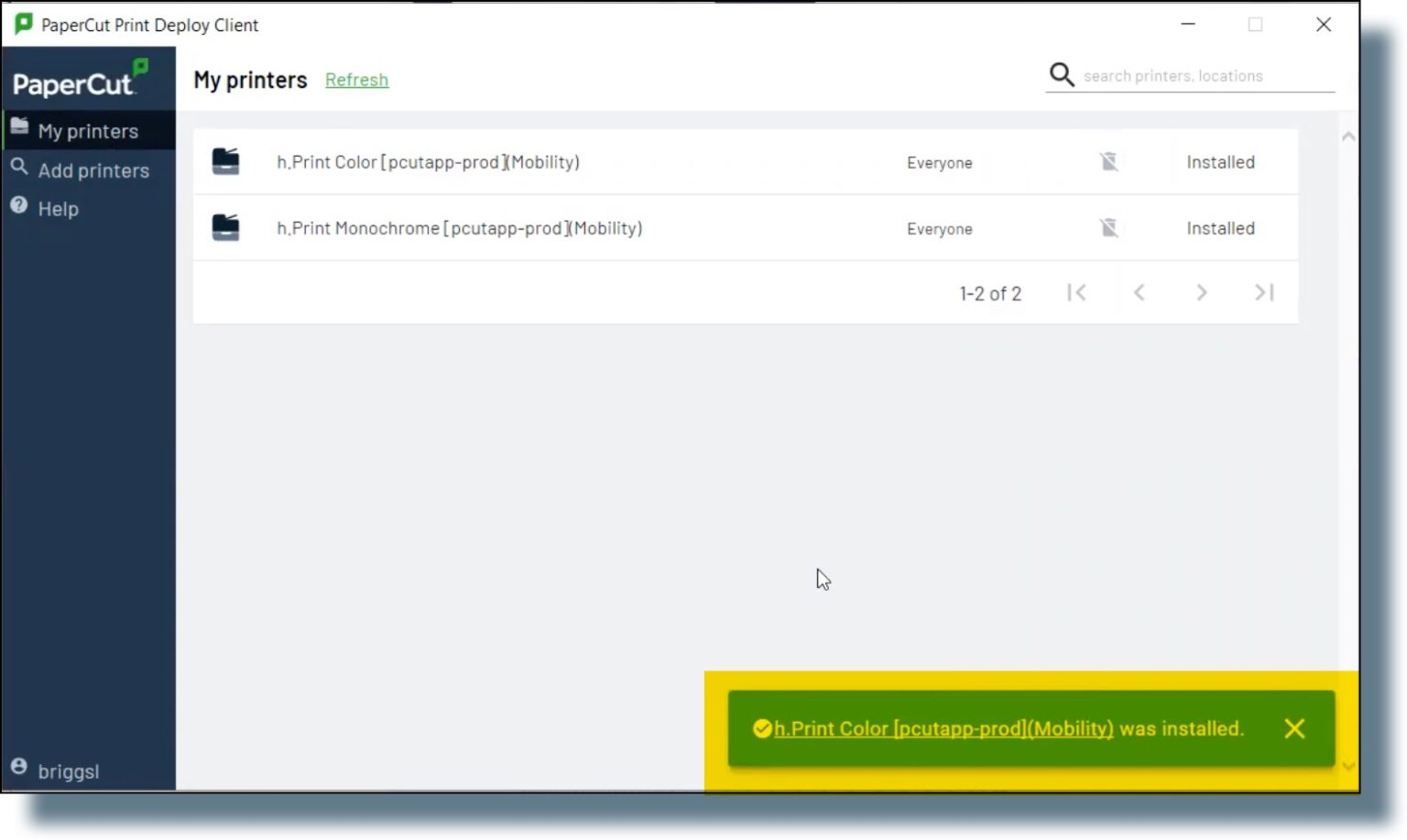Image resolution: width=1407 pixels, height=840 pixels.
Task: Open Help via the question mark icon
Action: point(19,206)
